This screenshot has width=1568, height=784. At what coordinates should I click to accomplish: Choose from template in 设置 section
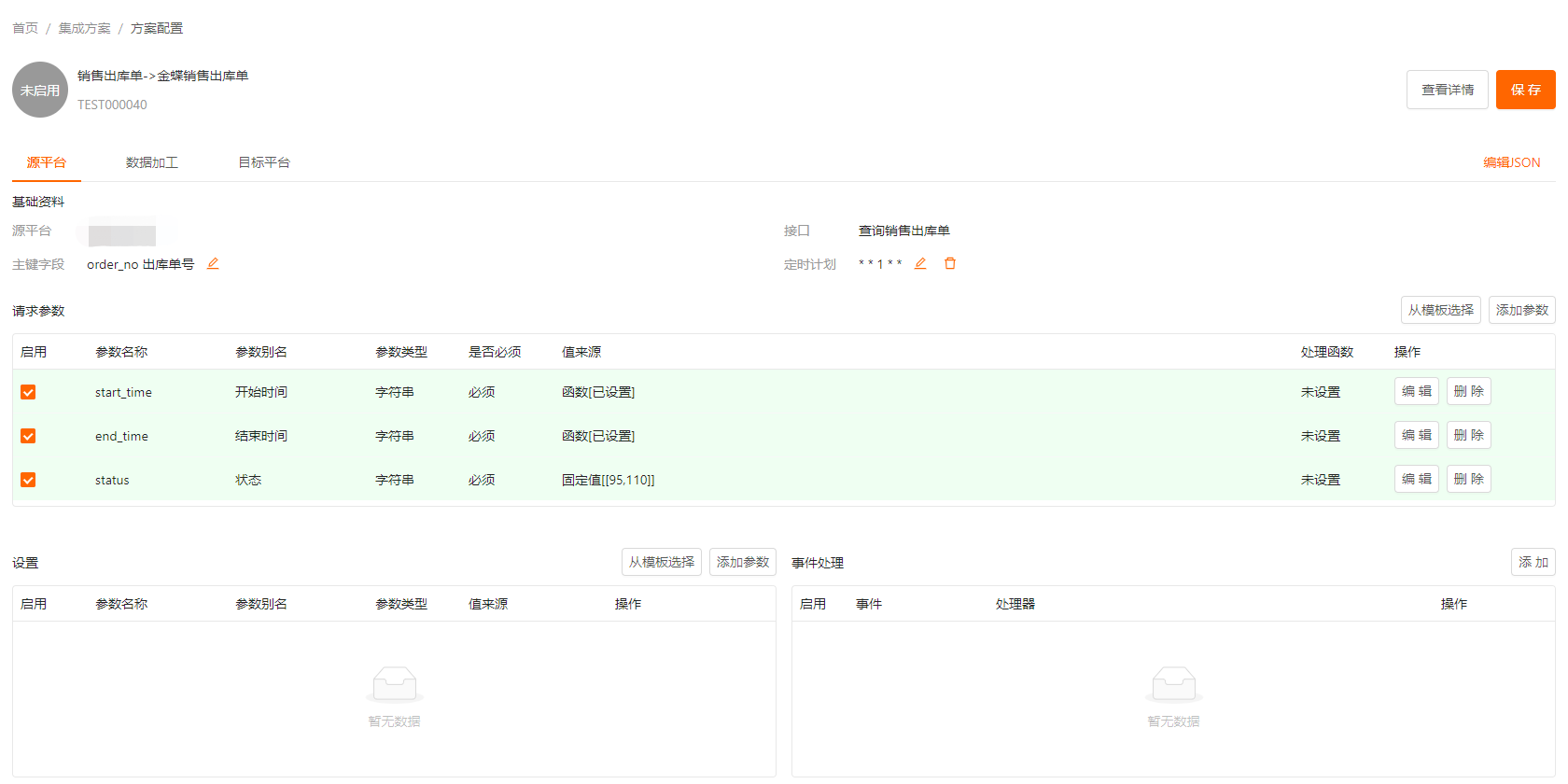pos(661,562)
